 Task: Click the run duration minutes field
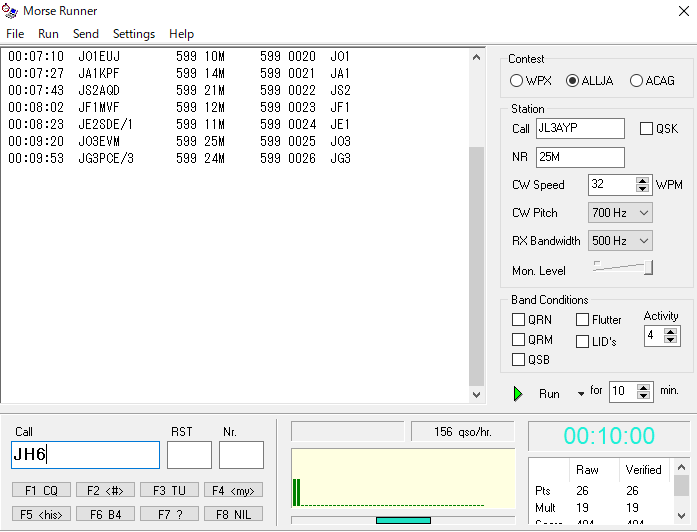[x=623, y=392]
